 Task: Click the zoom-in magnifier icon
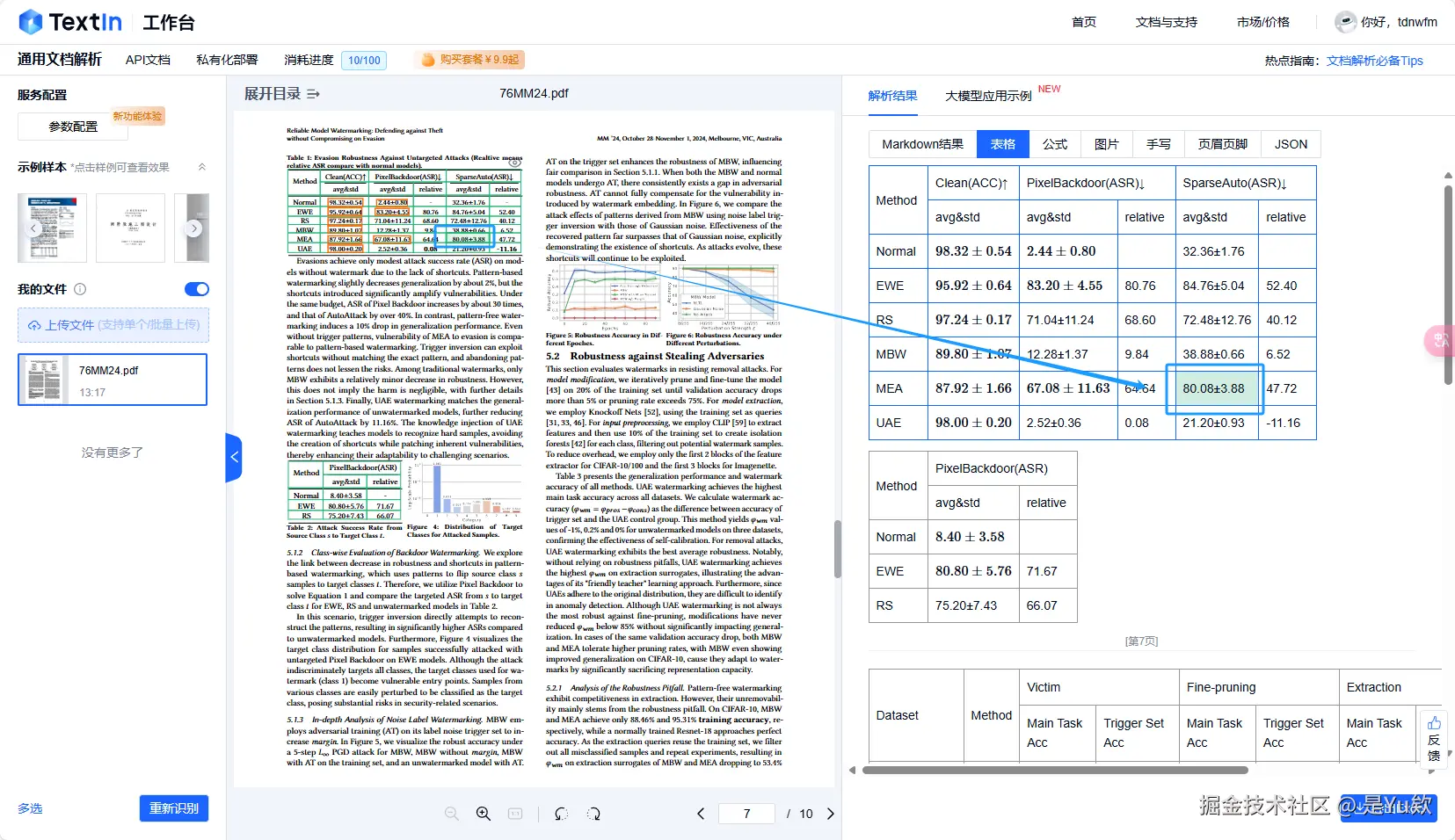(483, 814)
